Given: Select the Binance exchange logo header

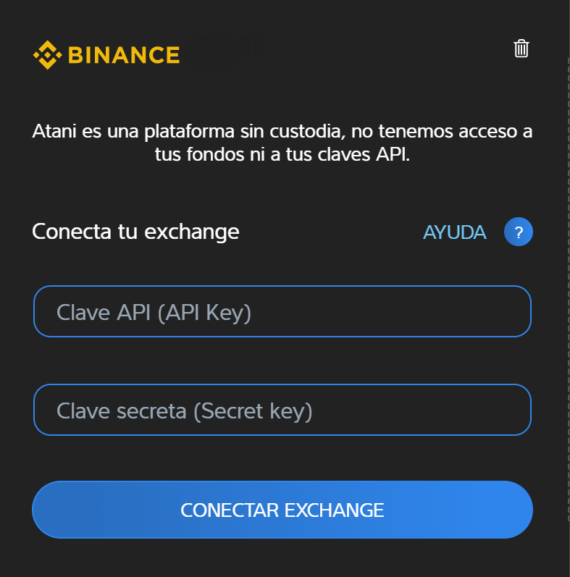Looking at the screenshot, I should tap(106, 55).
